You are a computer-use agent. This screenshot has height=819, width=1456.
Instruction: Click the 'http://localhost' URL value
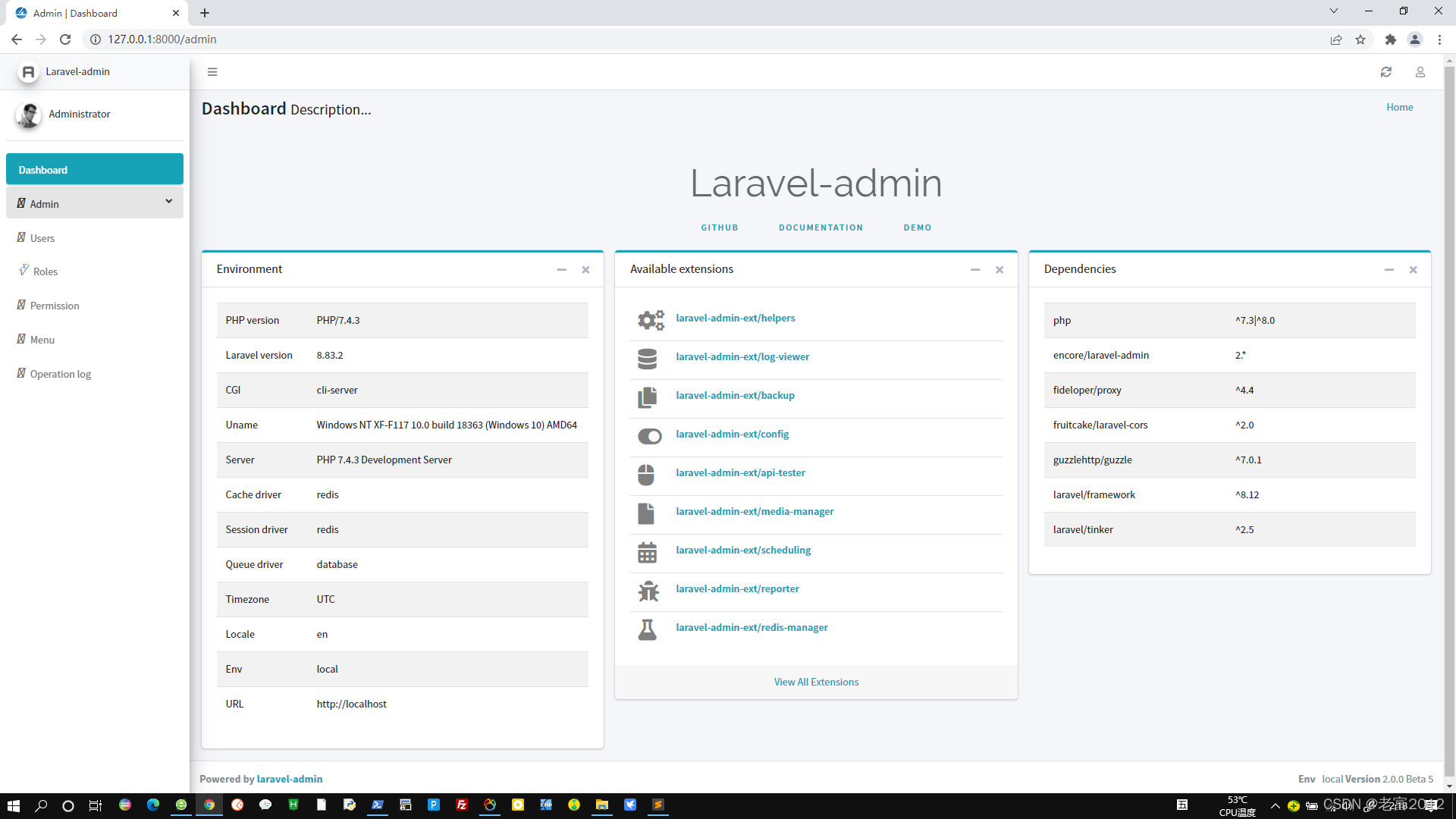point(351,704)
